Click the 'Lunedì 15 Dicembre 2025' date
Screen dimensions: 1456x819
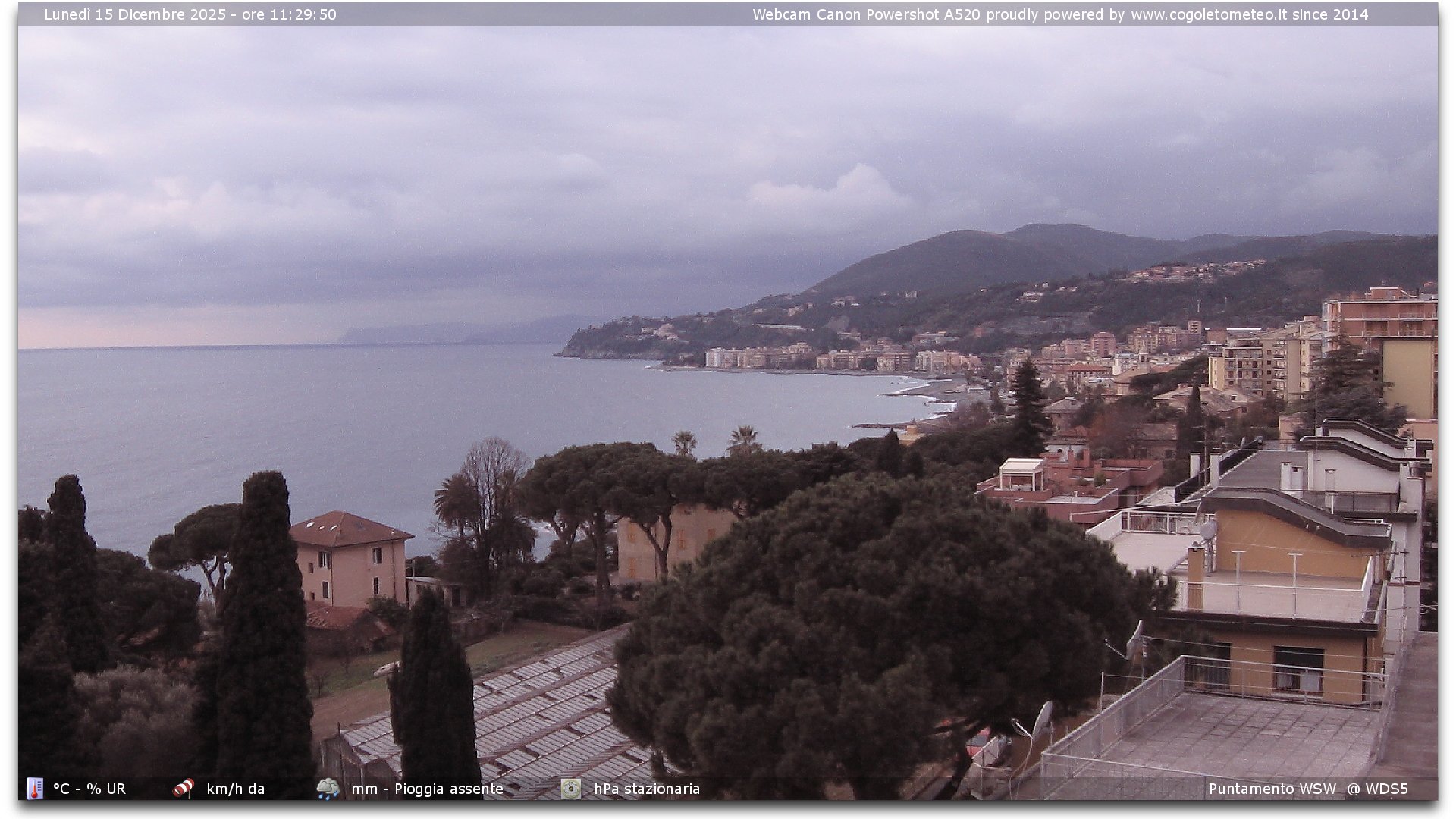pos(135,14)
